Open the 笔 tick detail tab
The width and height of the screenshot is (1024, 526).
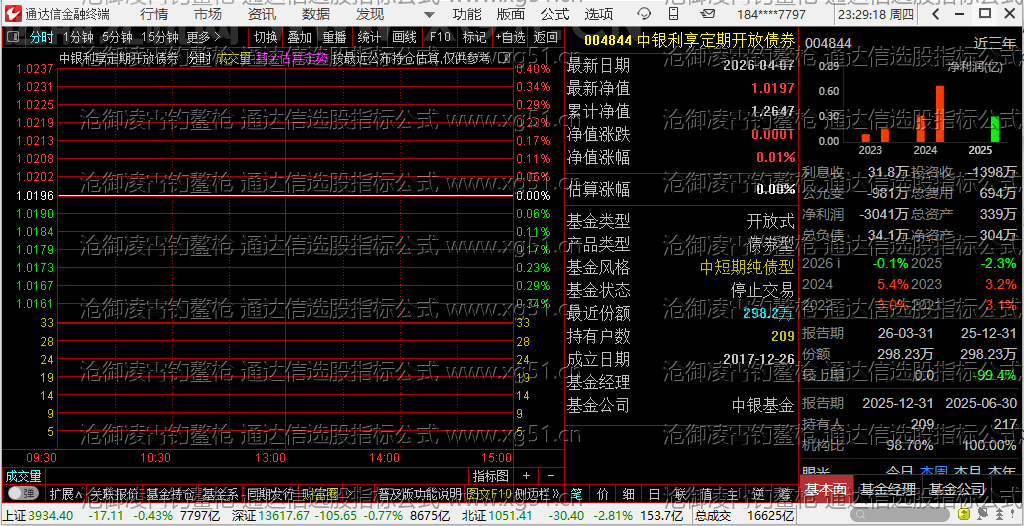point(577,493)
